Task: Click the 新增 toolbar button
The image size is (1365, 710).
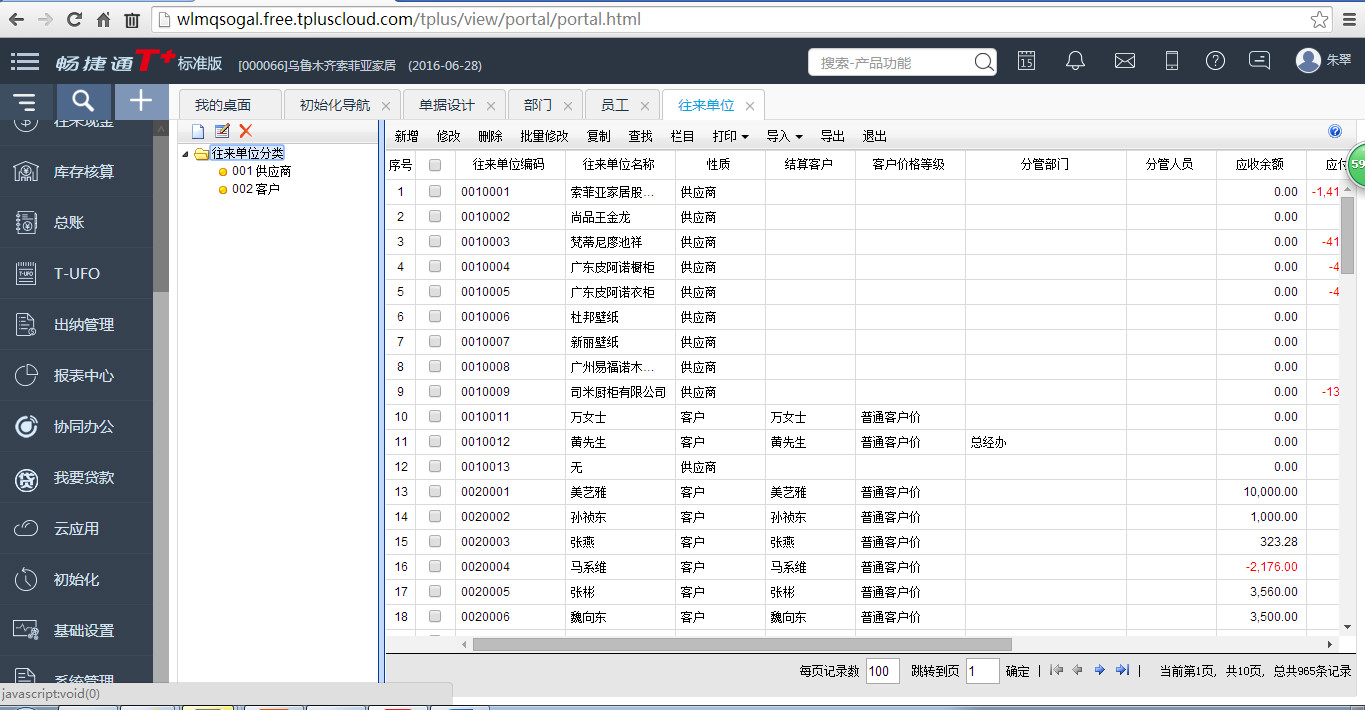Action: coord(406,136)
